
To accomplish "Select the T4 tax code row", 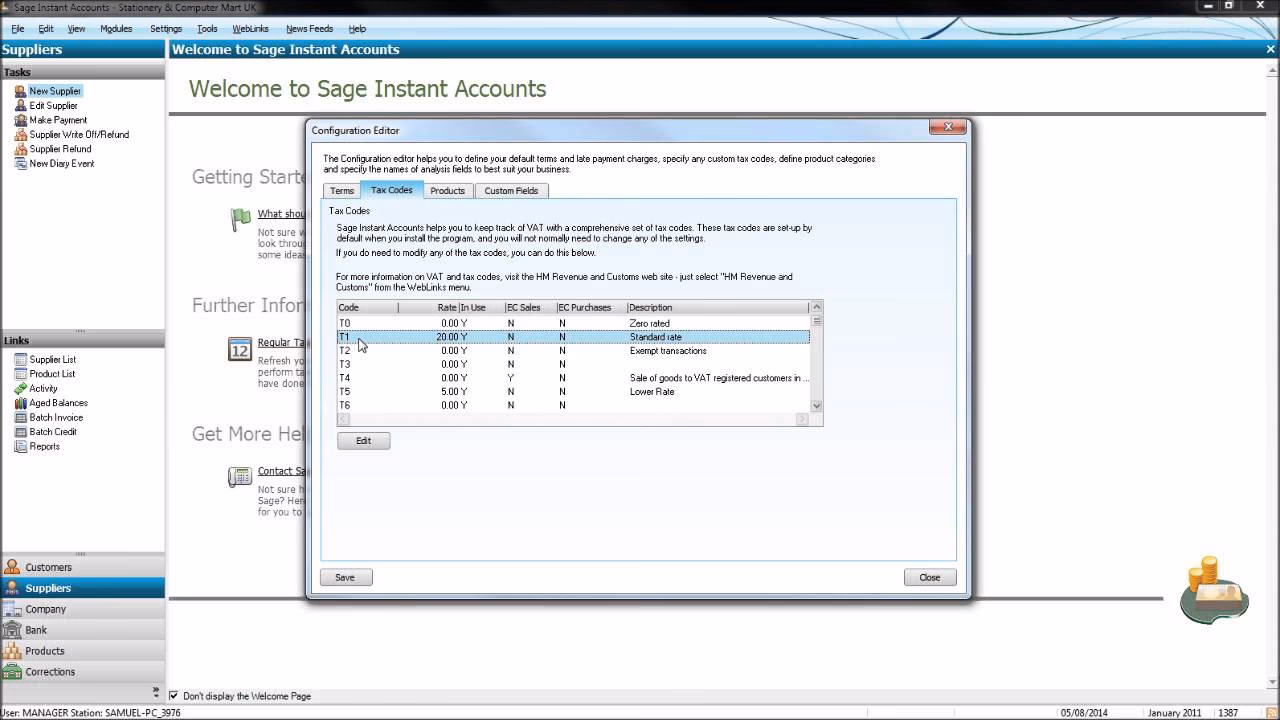I will [573, 378].
